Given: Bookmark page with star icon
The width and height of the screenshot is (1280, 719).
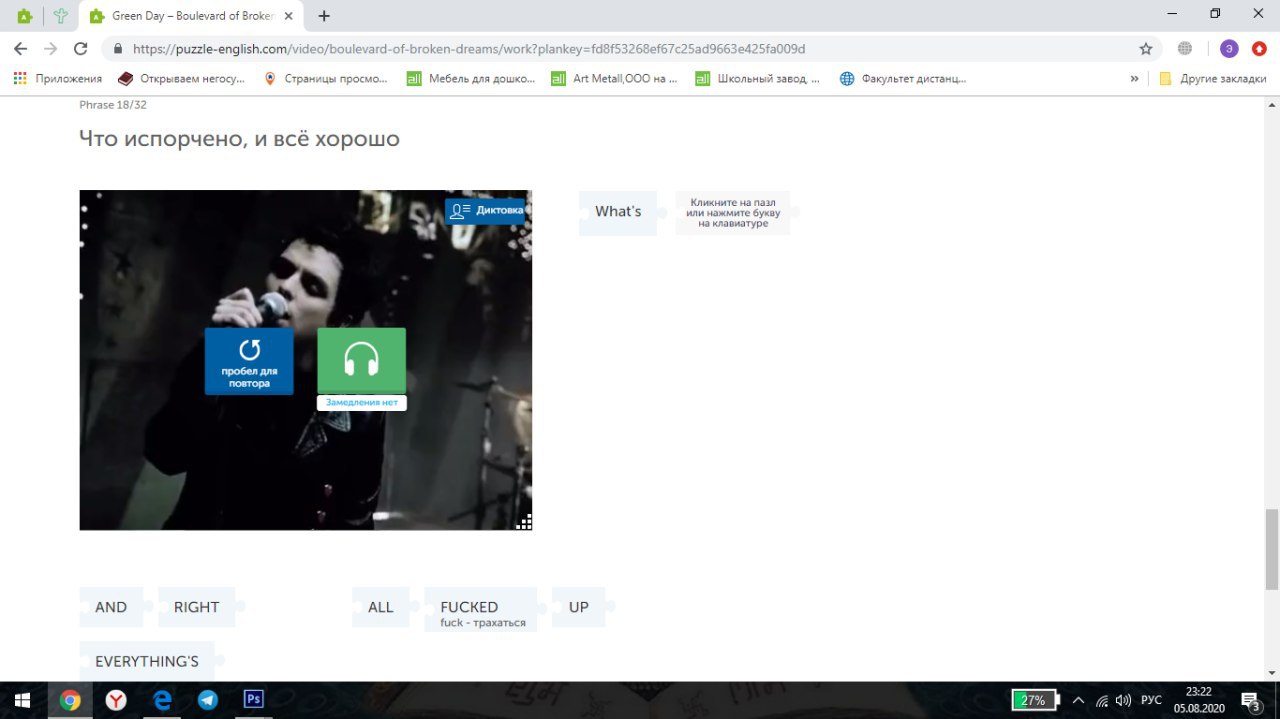Looking at the screenshot, I should 1145,48.
